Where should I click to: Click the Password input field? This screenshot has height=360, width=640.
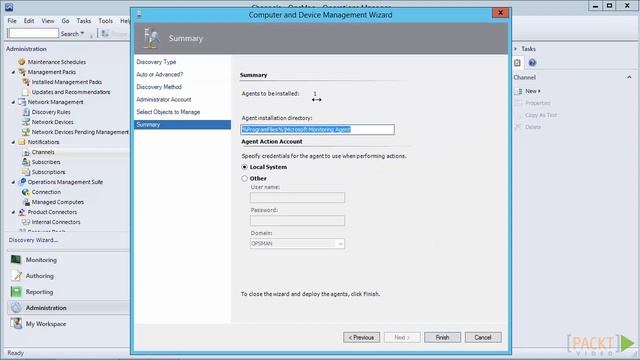(297, 221)
